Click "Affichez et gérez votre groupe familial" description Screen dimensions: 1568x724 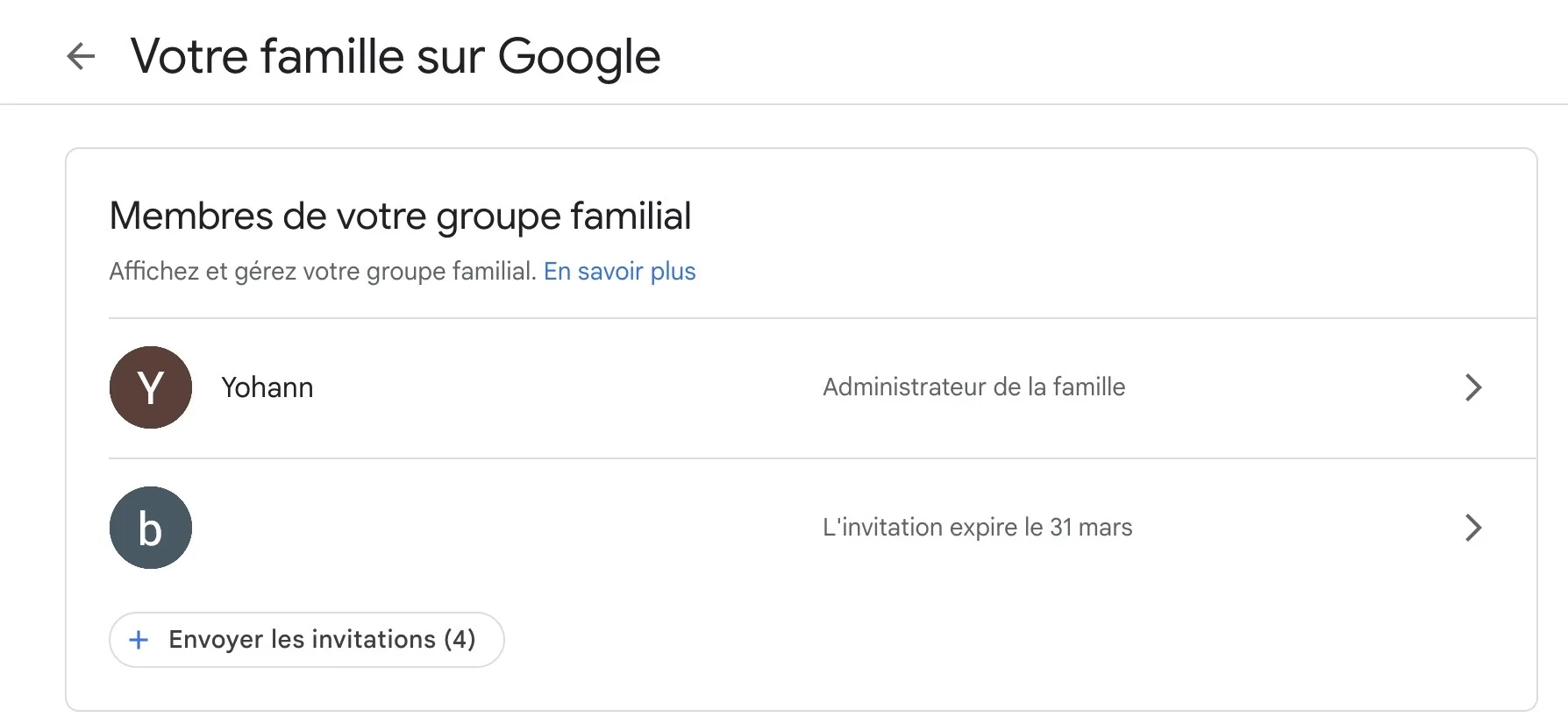(322, 272)
